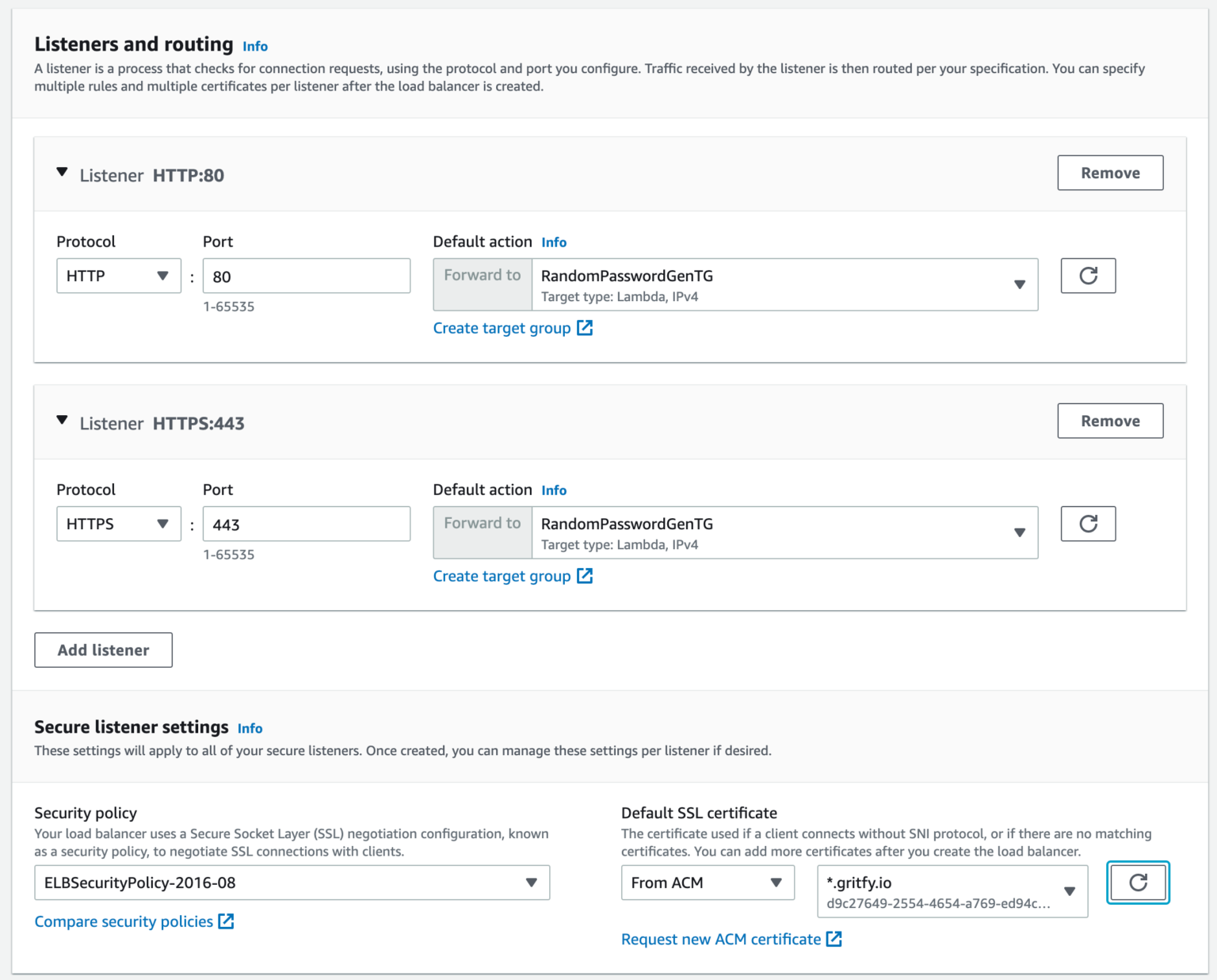
Task: Click external link icon beside Request new ACM certificate
Action: click(834, 939)
